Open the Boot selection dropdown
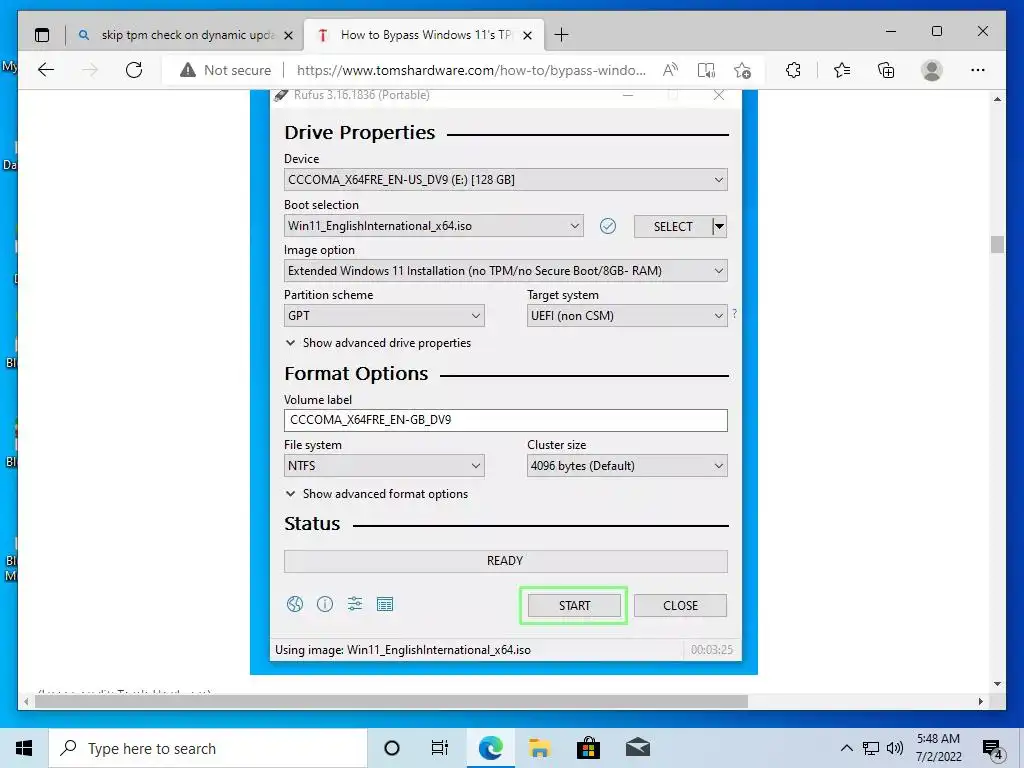 pos(434,226)
